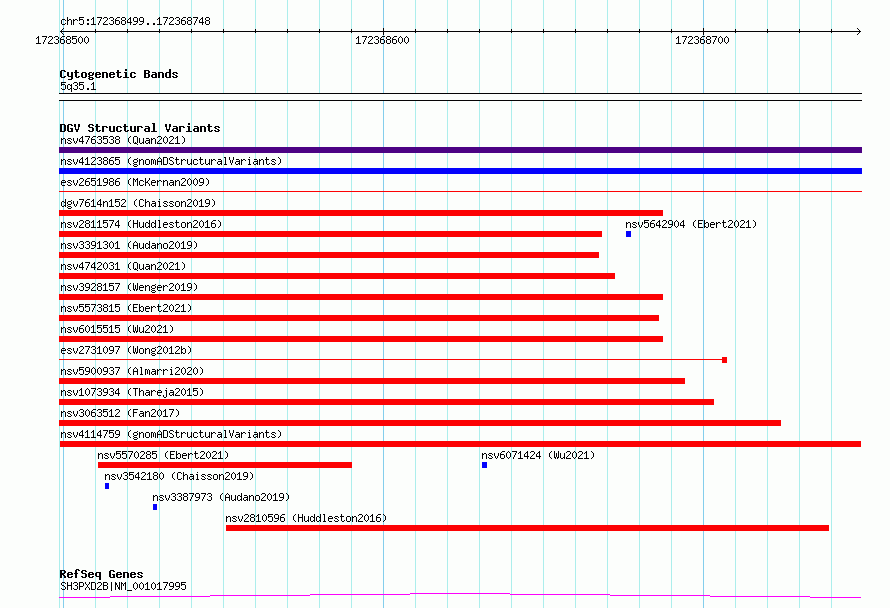
Task: Open the nsv1073934 (Thareja2015) label
Action: tap(132, 392)
